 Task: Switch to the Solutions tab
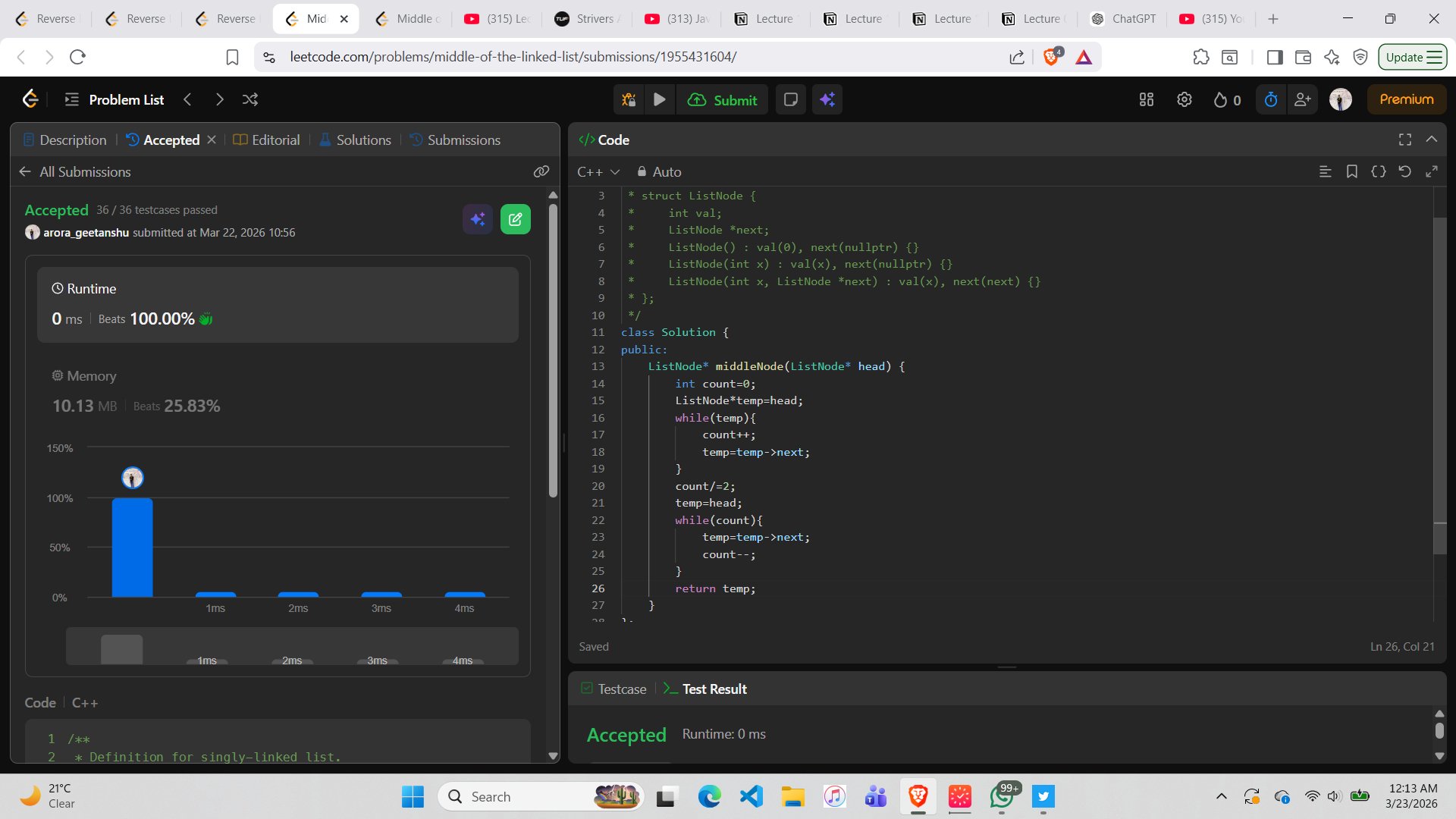355,140
